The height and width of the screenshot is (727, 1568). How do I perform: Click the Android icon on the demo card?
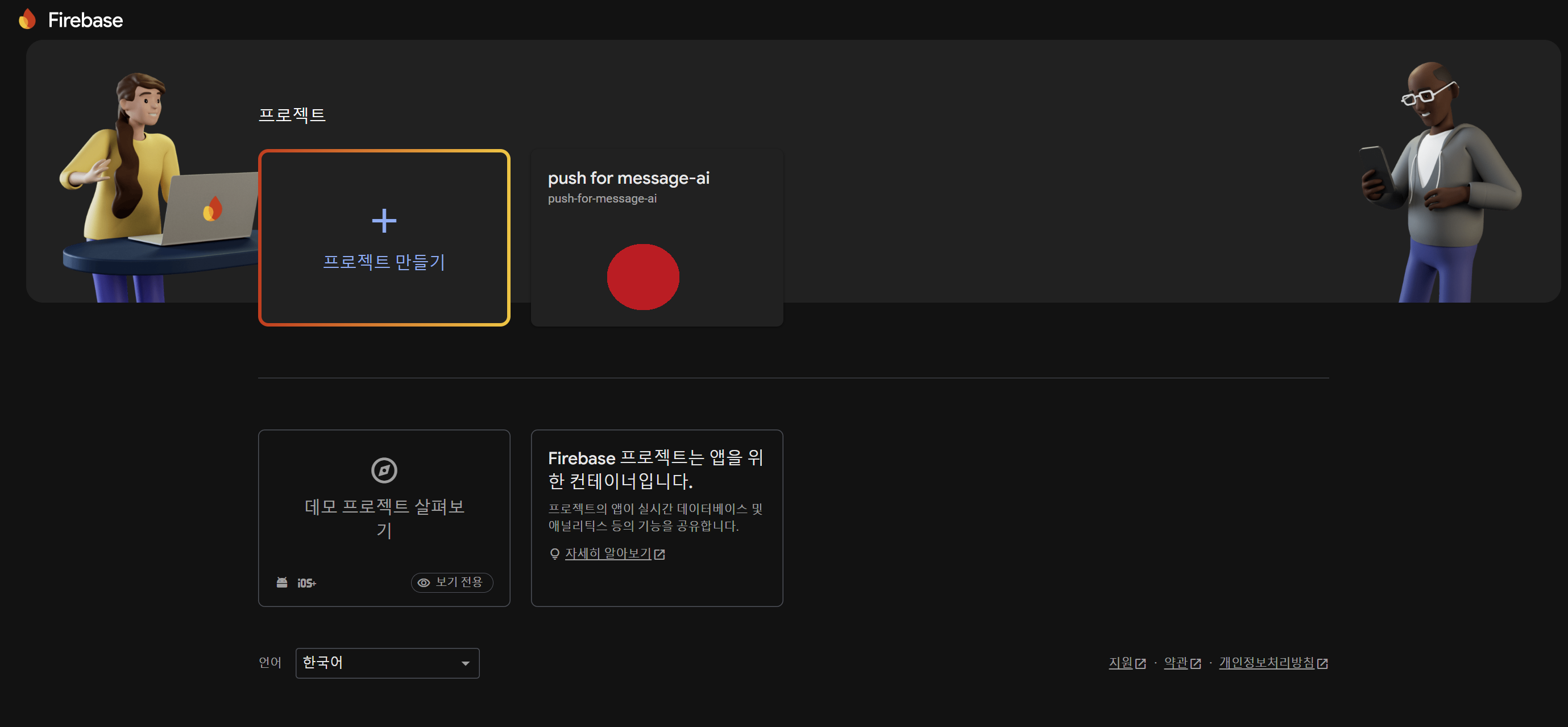point(282,583)
